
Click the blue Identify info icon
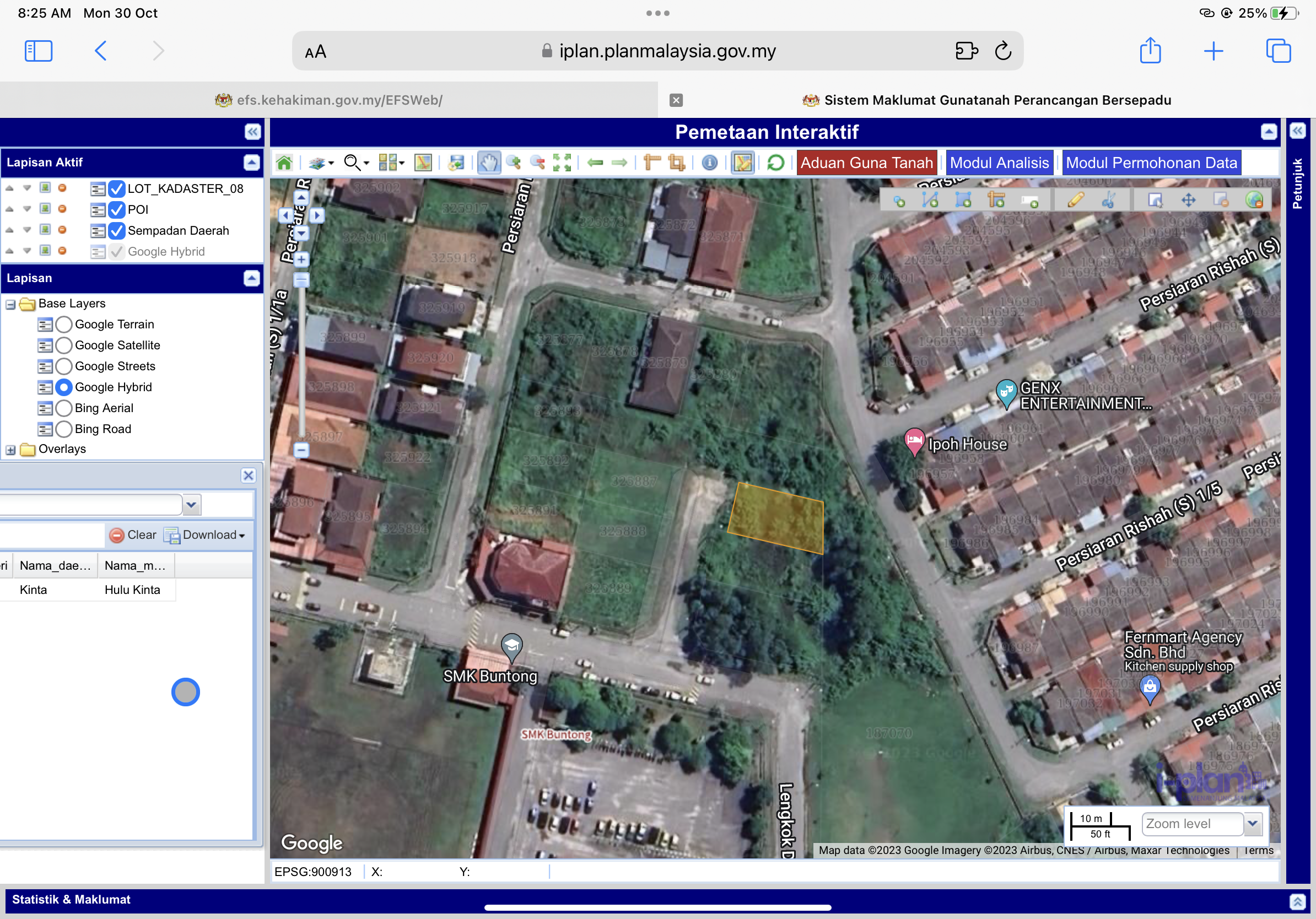pyautogui.click(x=710, y=163)
